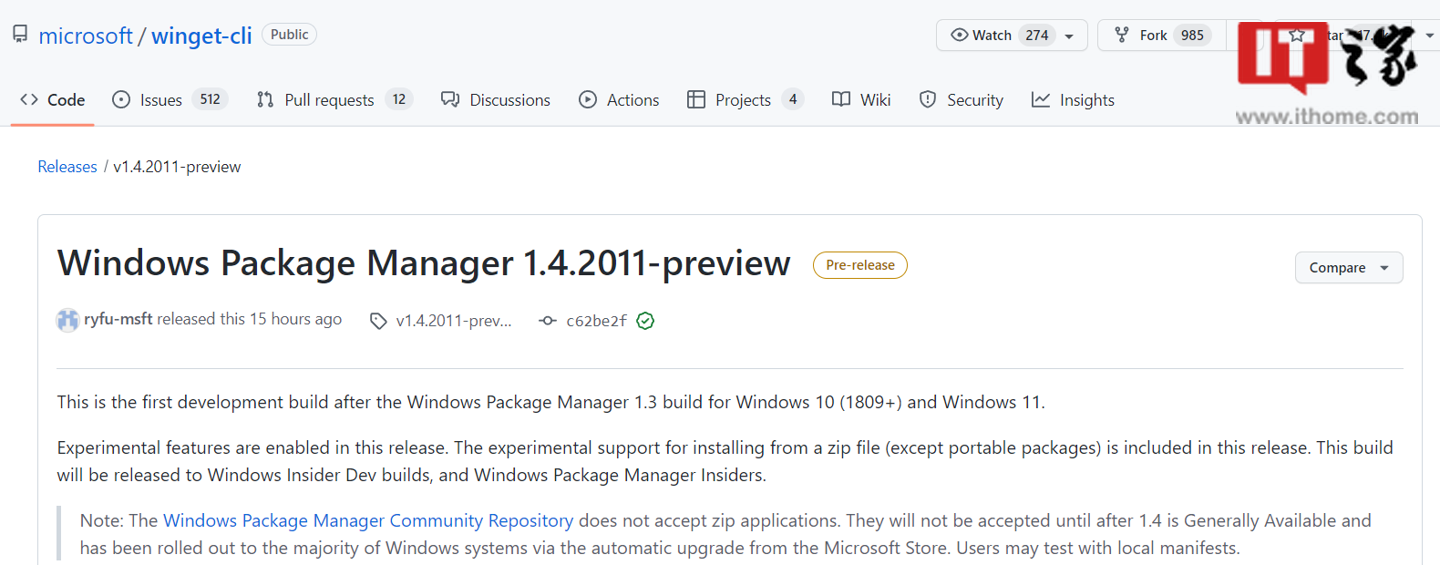The height and width of the screenshot is (565, 1440).
Task: Open commit c62be2f
Action: [596, 321]
